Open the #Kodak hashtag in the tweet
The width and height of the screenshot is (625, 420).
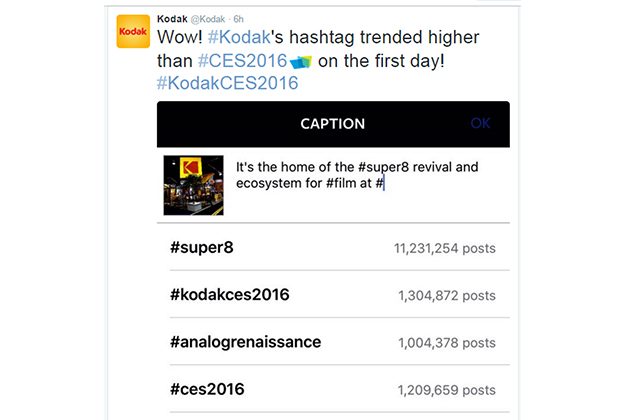(241, 38)
